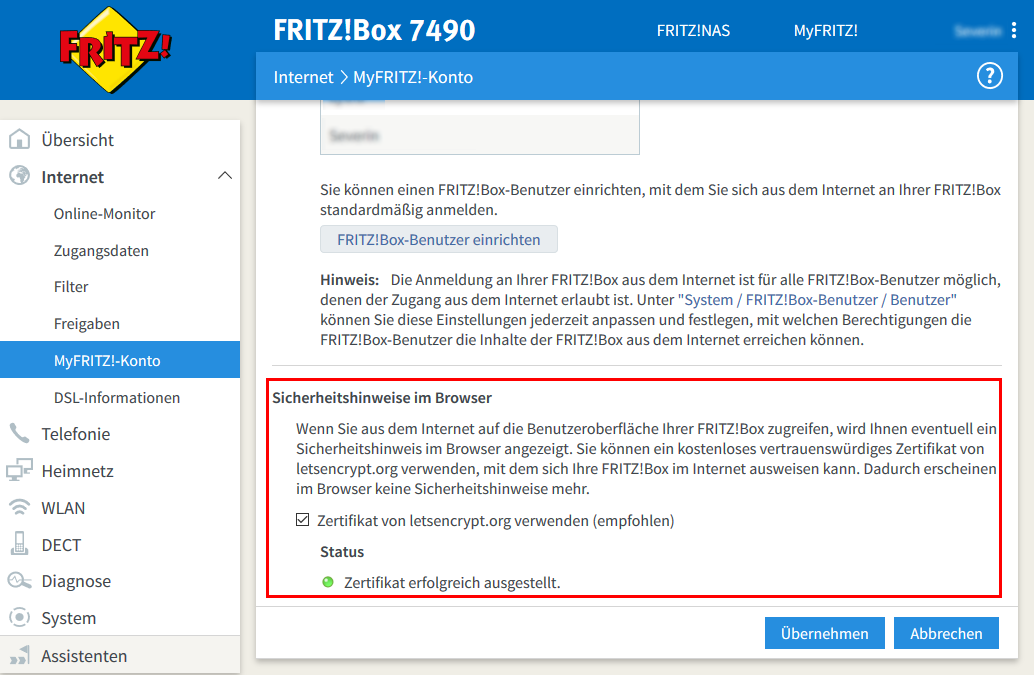Select MyFRITZ!-Konto submenu
Screen dimensions: 1034x675
click(120, 360)
